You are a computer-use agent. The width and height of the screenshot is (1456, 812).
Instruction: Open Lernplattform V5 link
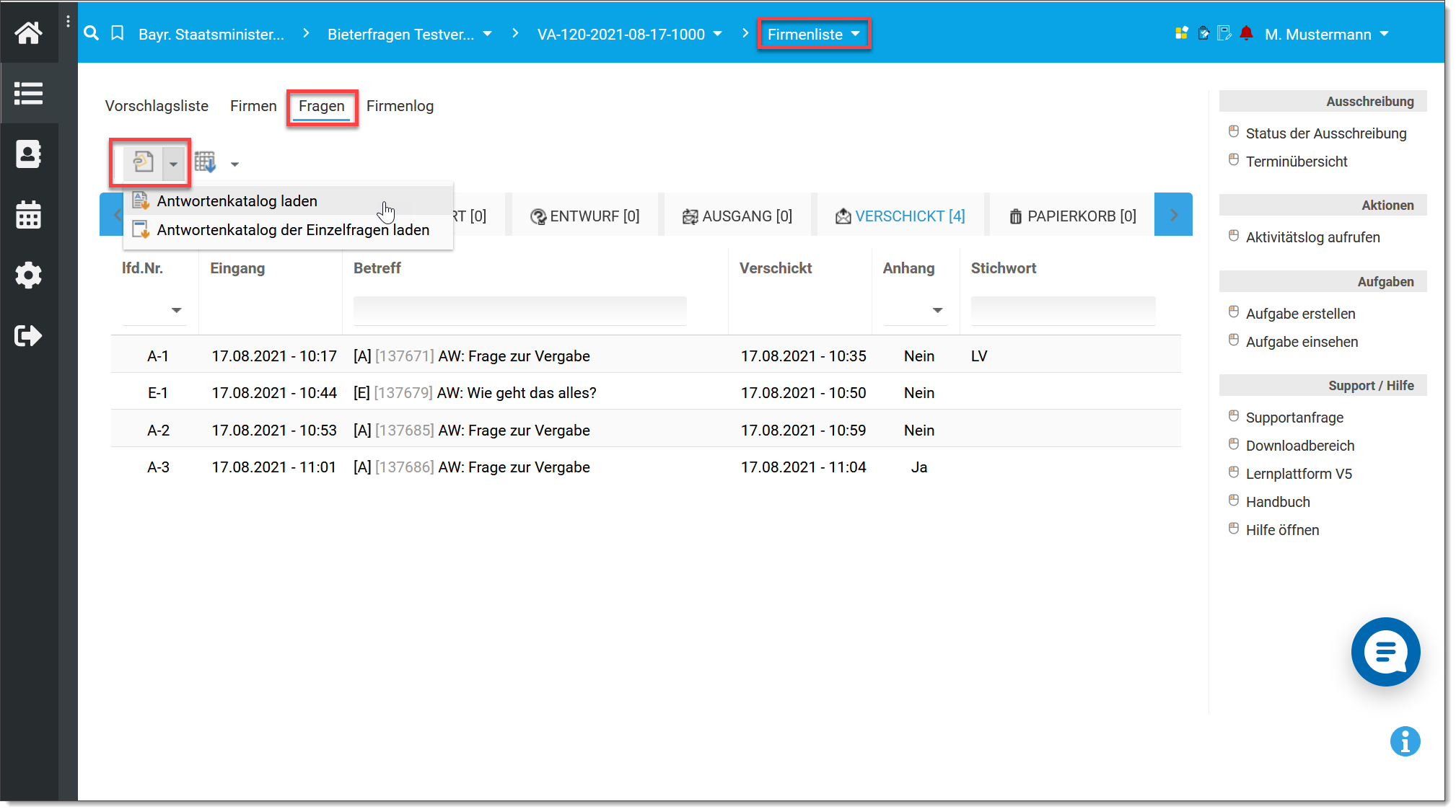(x=1299, y=474)
